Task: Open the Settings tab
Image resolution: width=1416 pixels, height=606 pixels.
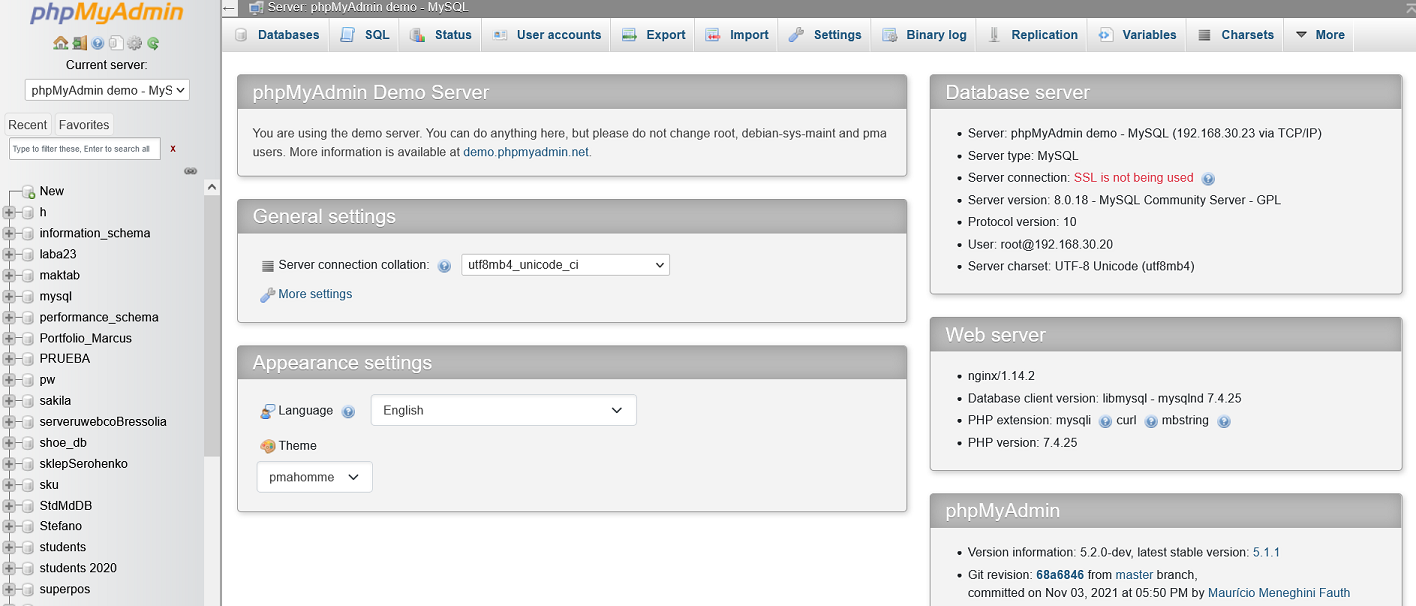Action: pos(825,34)
